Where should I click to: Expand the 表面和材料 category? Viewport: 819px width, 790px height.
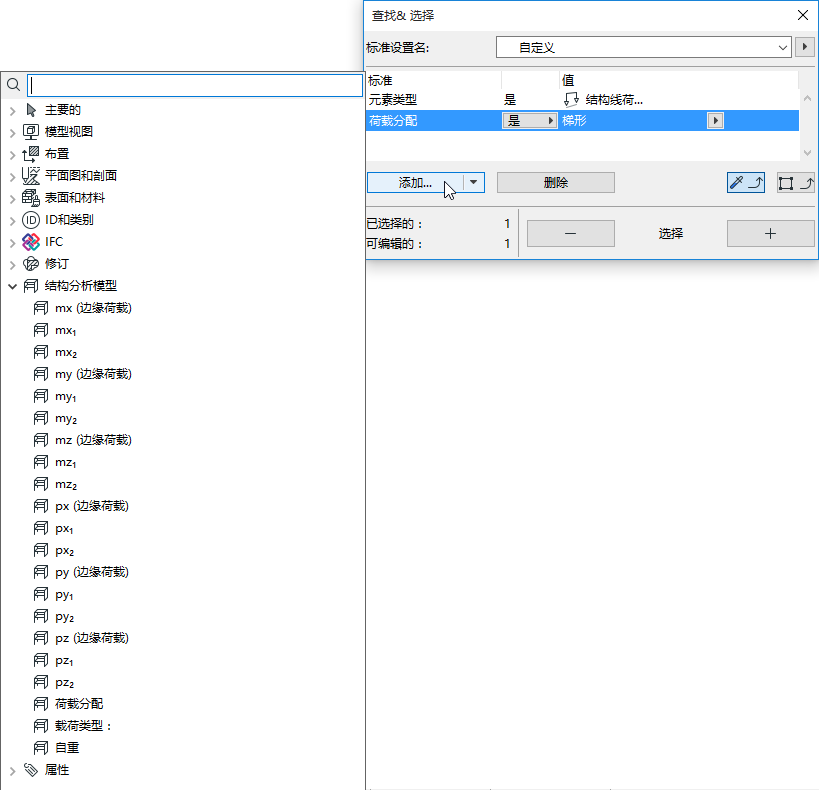click(13, 198)
